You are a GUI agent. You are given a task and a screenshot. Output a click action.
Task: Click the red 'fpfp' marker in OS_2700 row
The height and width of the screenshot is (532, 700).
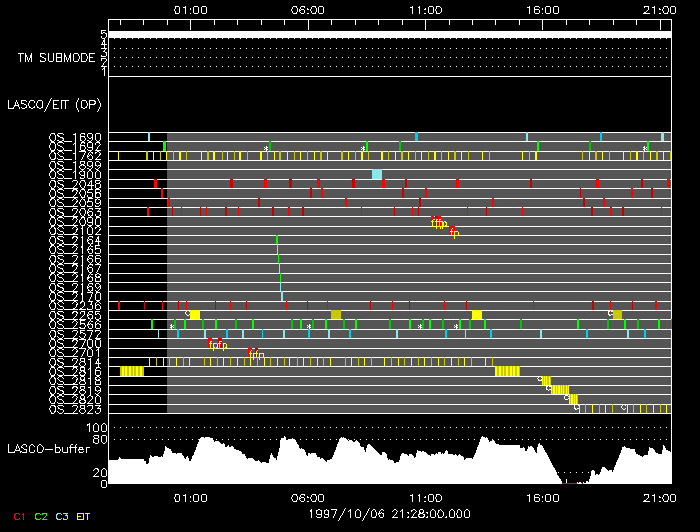click(217, 344)
